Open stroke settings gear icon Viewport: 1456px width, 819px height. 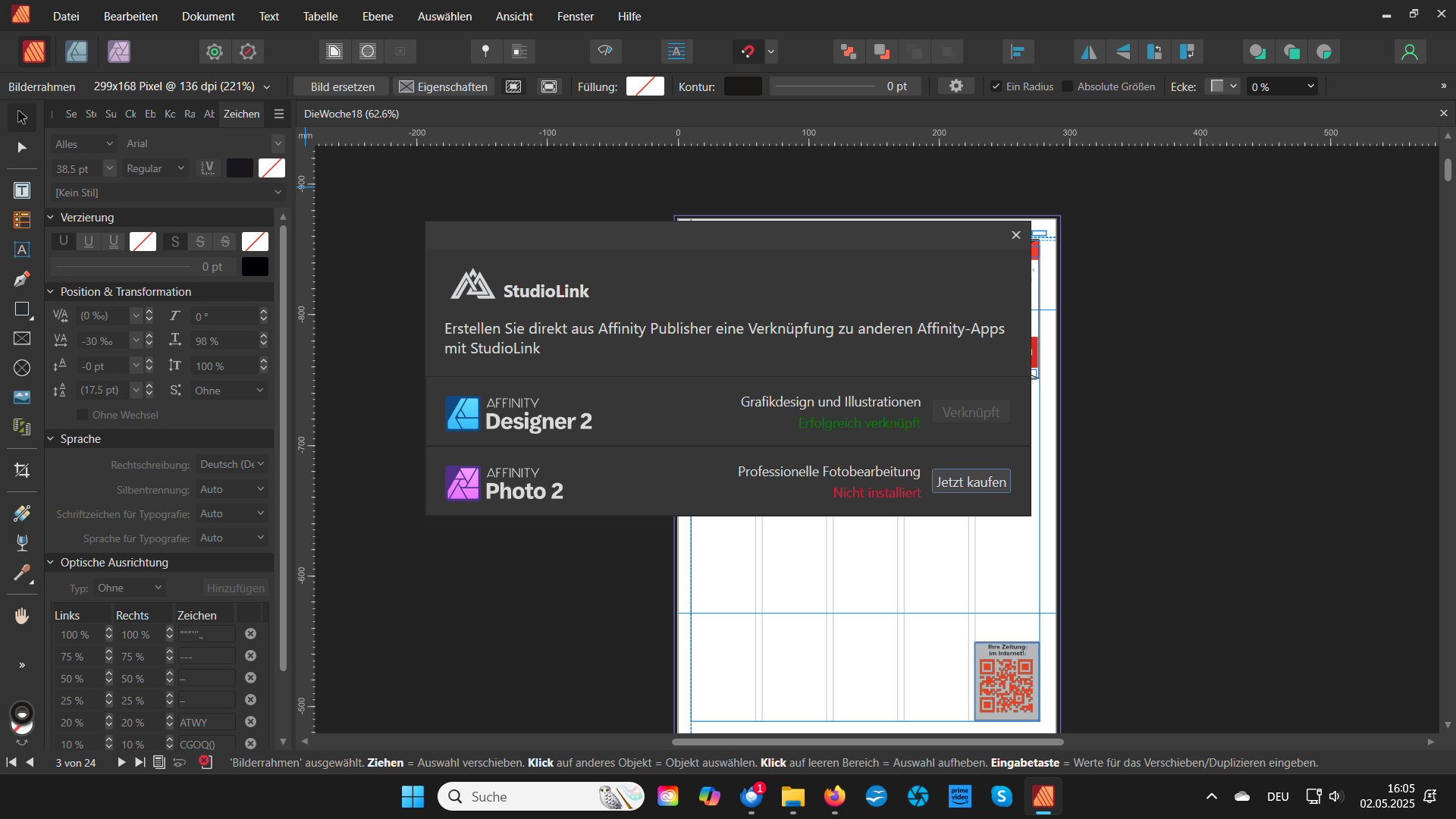click(956, 86)
